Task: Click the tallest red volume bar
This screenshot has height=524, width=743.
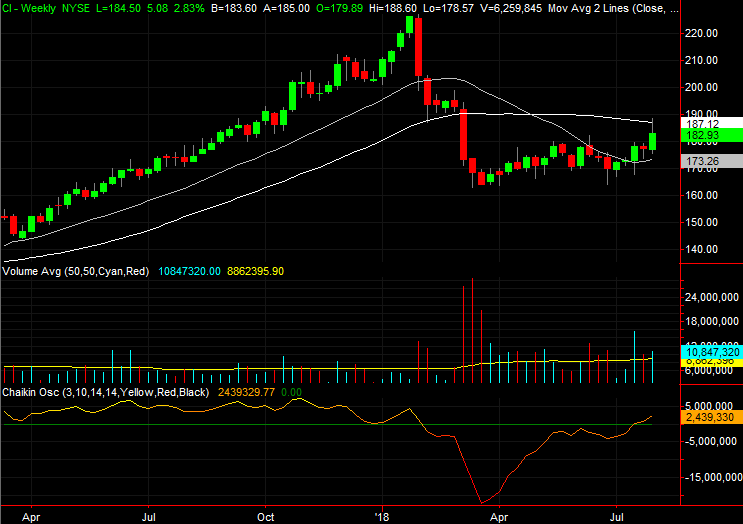Action: [x=472, y=330]
